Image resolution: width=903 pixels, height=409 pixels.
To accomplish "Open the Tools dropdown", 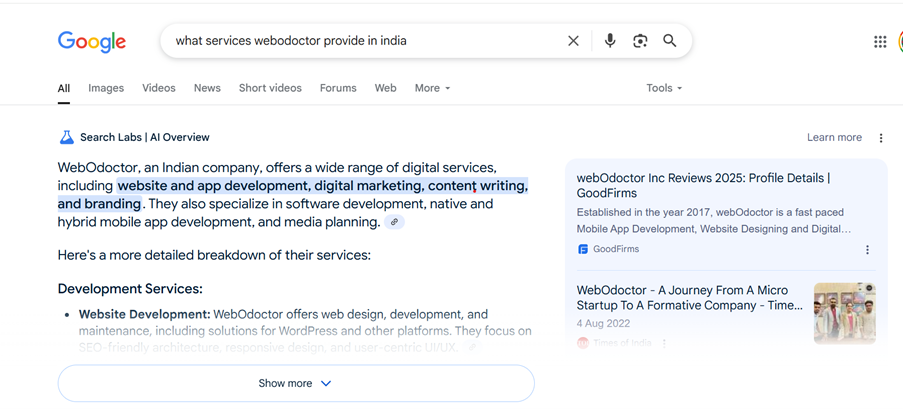I will (664, 88).
